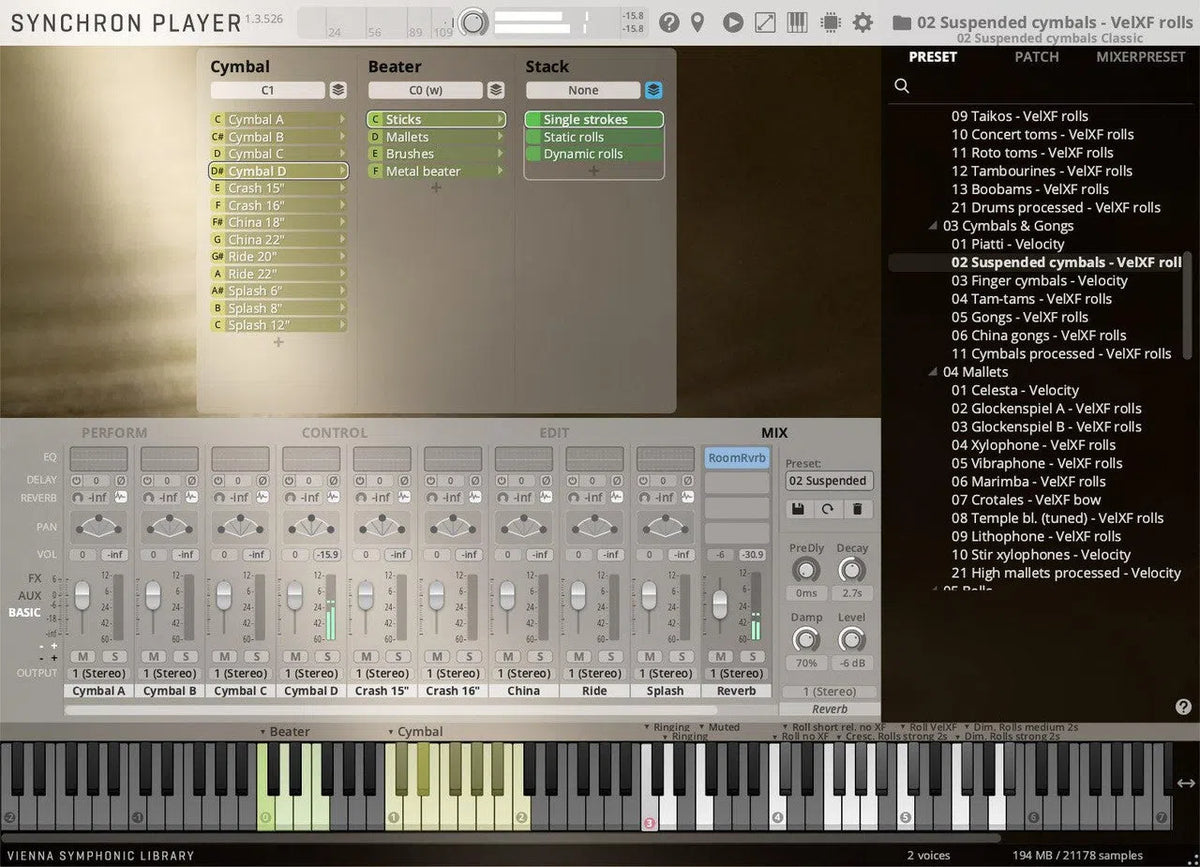The height and width of the screenshot is (867, 1200).
Task: Click the play button in top toolbar
Action: (733, 22)
